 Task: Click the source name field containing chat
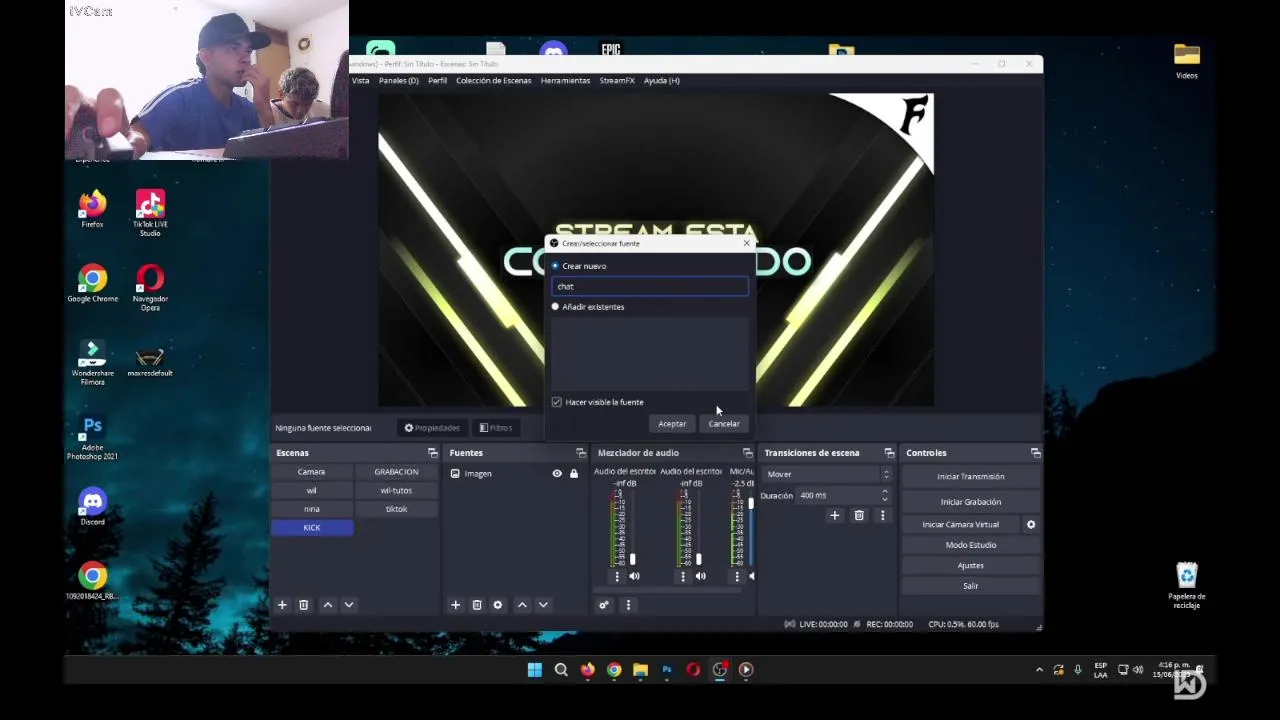pos(650,286)
